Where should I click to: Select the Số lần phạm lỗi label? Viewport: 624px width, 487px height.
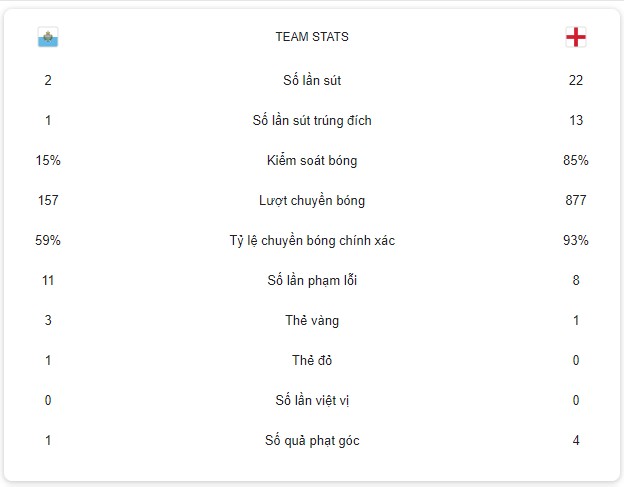tap(312, 280)
